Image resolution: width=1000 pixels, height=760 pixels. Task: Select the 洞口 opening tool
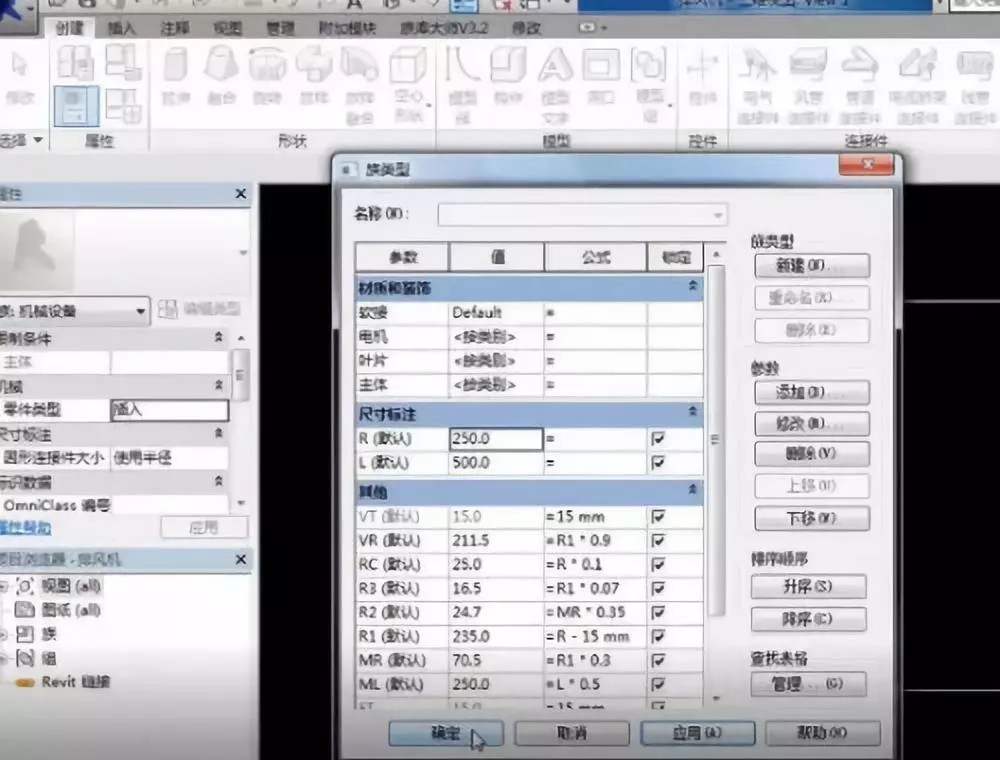601,75
